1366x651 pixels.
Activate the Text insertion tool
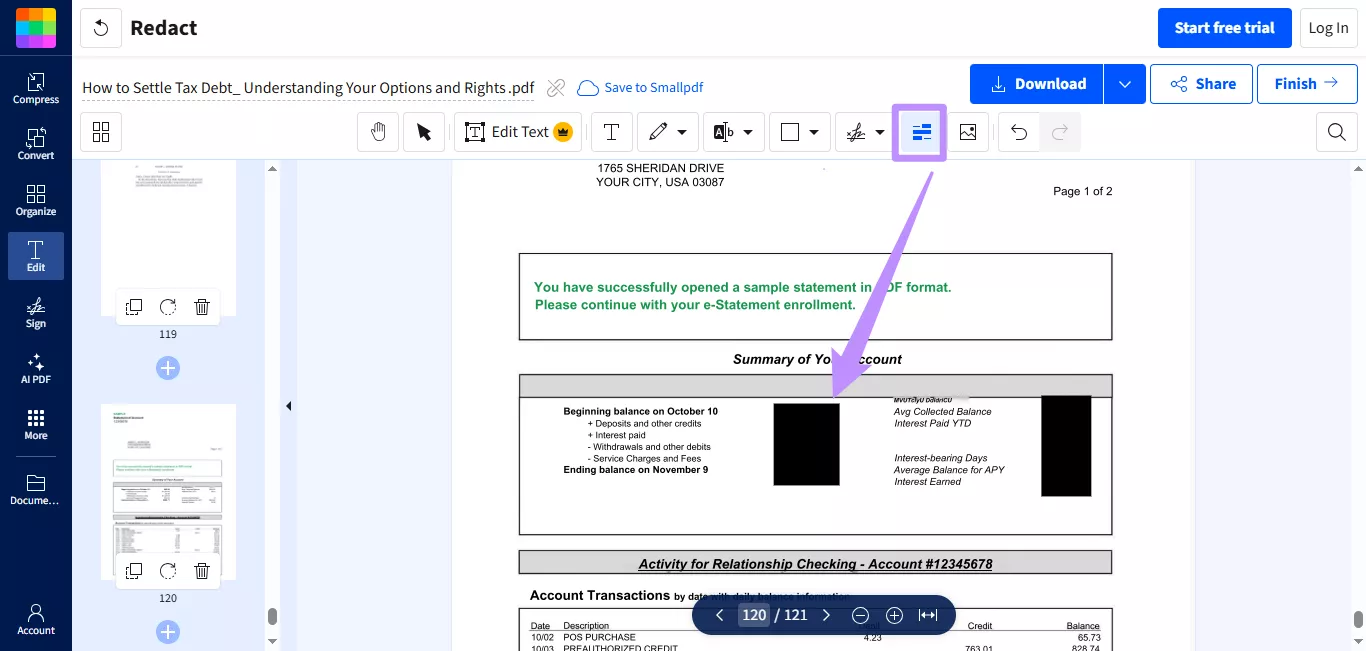point(611,131)
